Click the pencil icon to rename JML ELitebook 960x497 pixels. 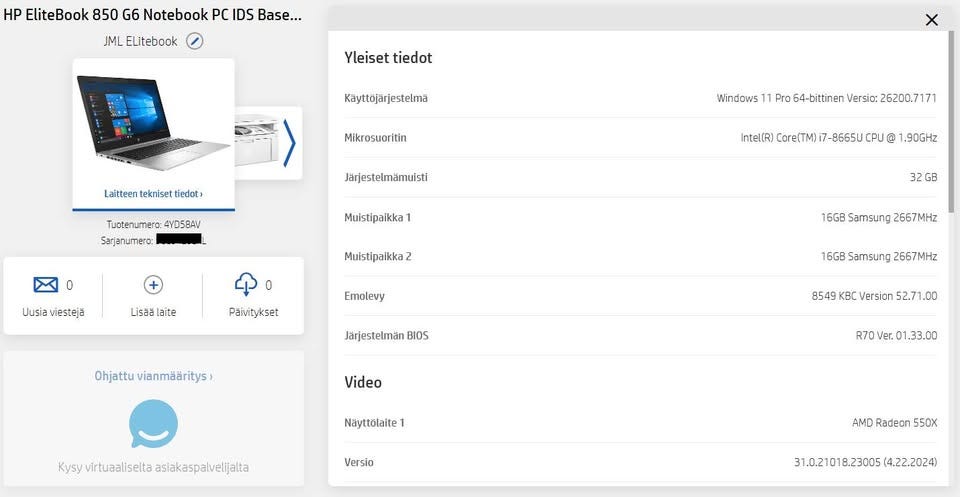[195, 41]
